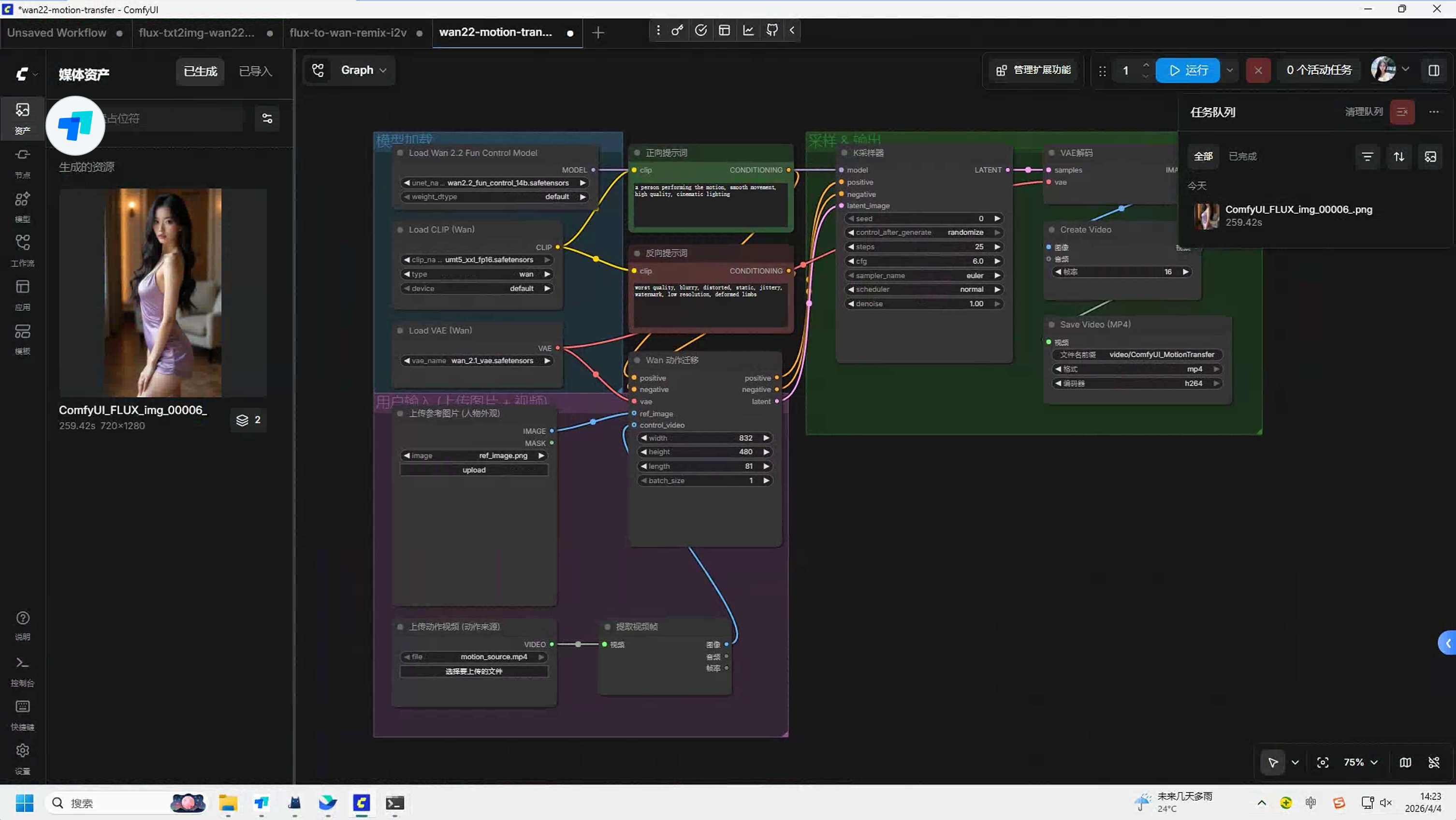Click the GitHub icon in top toolbar

point(772,30)
